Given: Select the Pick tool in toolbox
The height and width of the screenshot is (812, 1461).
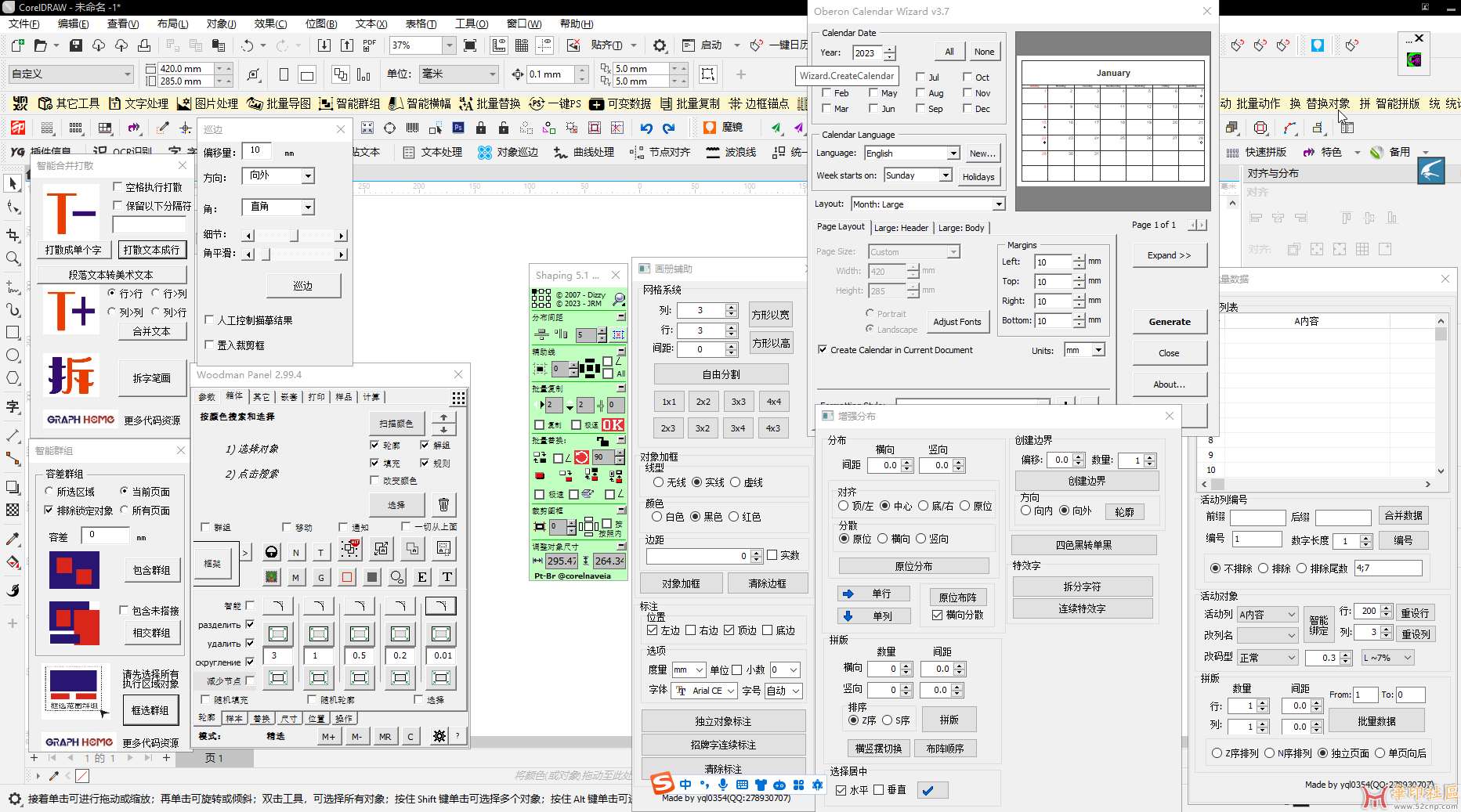Looking at the screenshot, I should pos(13,183).
